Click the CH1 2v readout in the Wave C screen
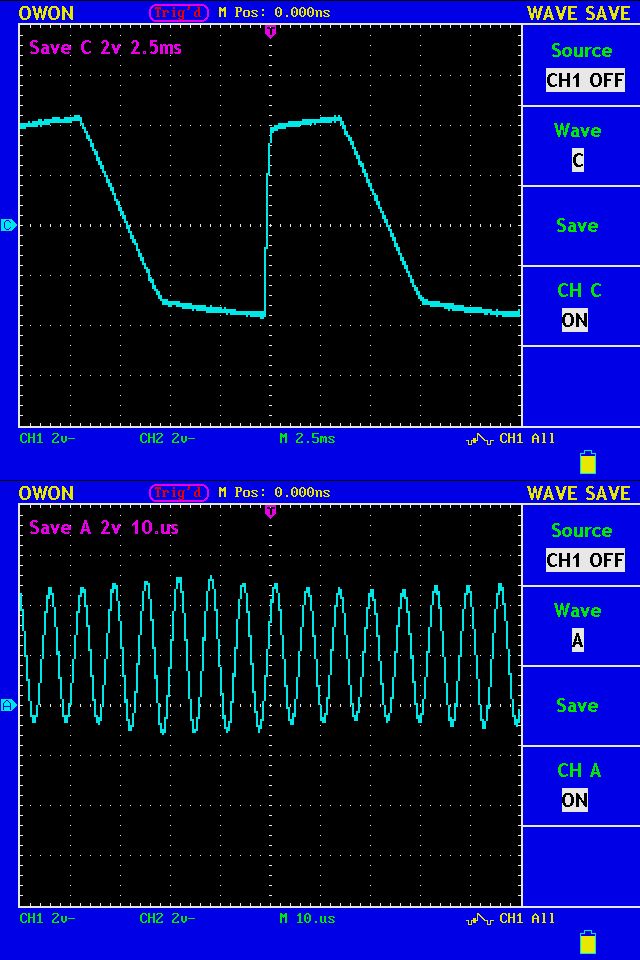This screenshot has width=640, height=960. click(47, 438)
